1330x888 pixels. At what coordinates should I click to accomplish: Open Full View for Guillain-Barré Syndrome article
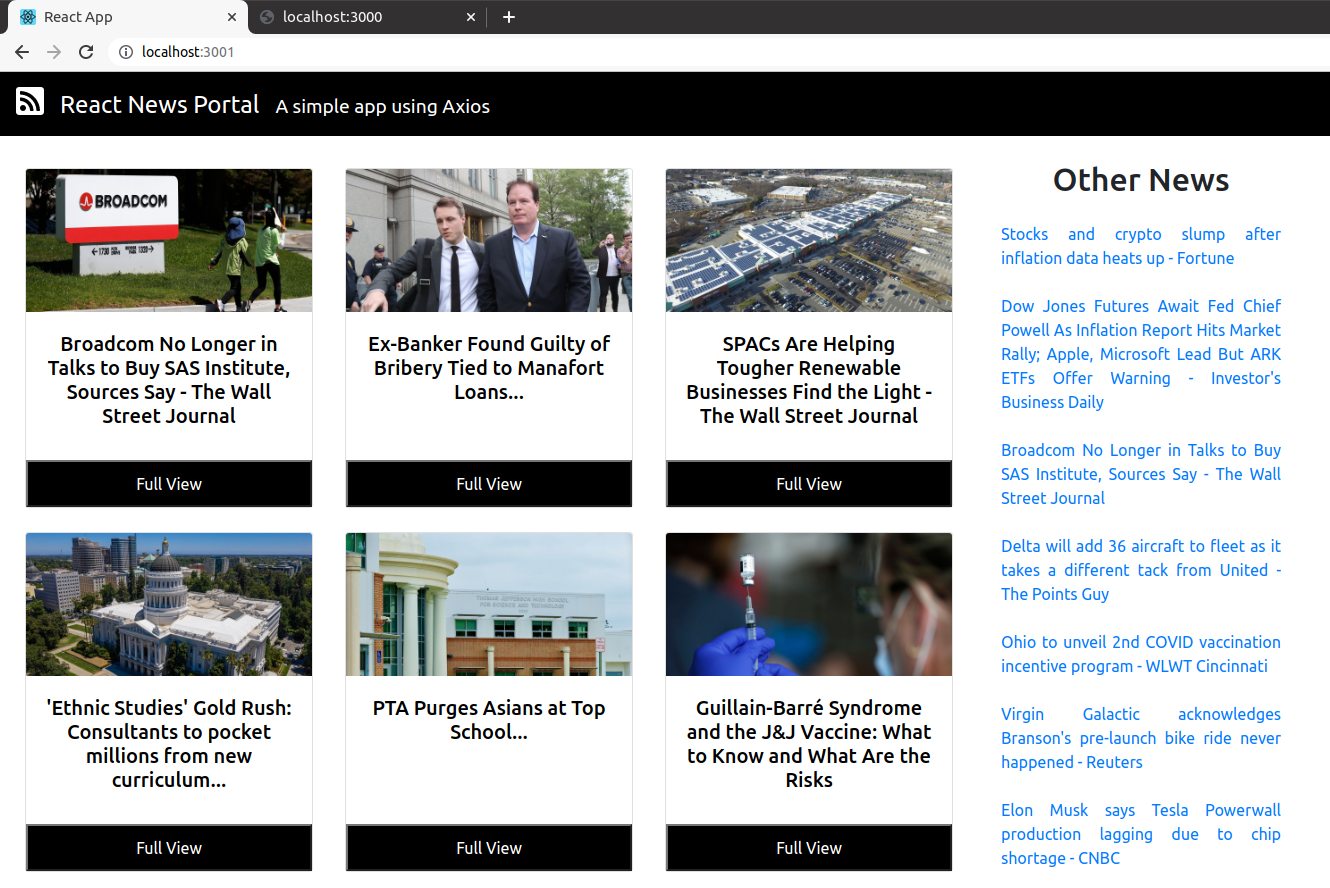(809, 848)
